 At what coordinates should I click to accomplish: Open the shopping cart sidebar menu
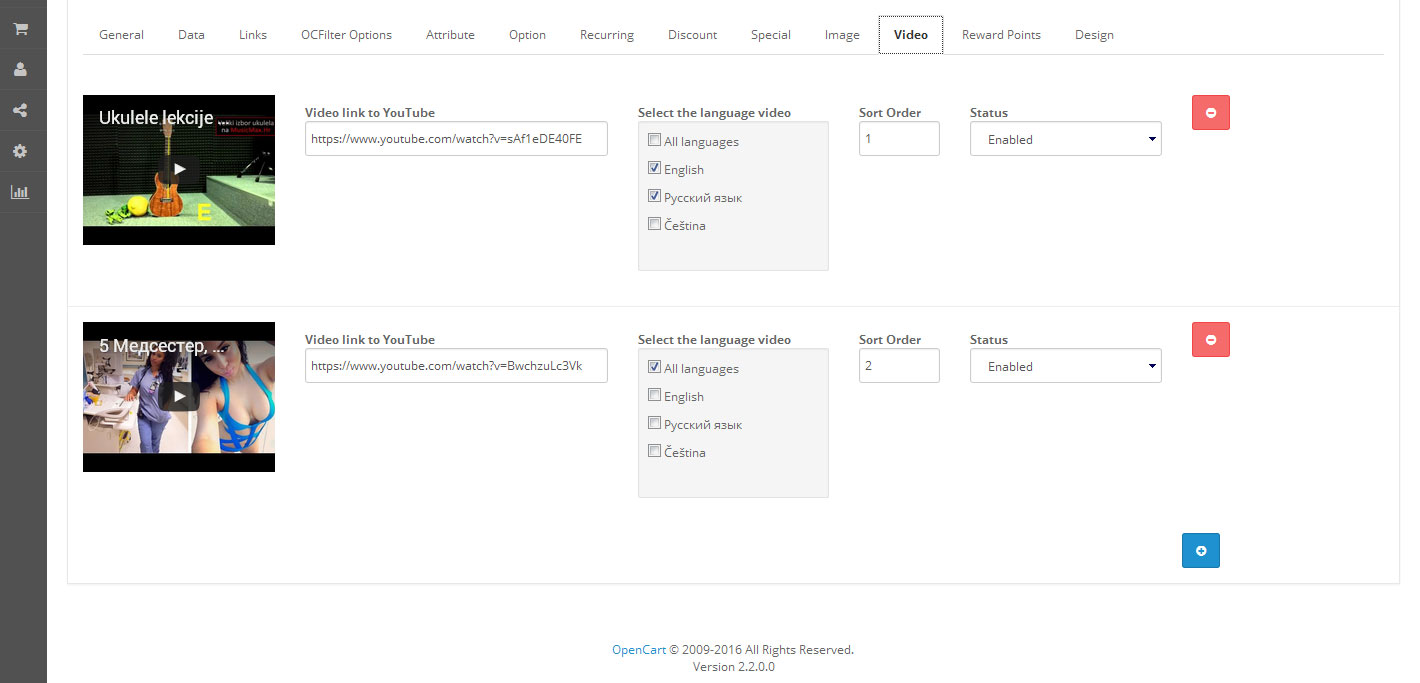point(20,29)
